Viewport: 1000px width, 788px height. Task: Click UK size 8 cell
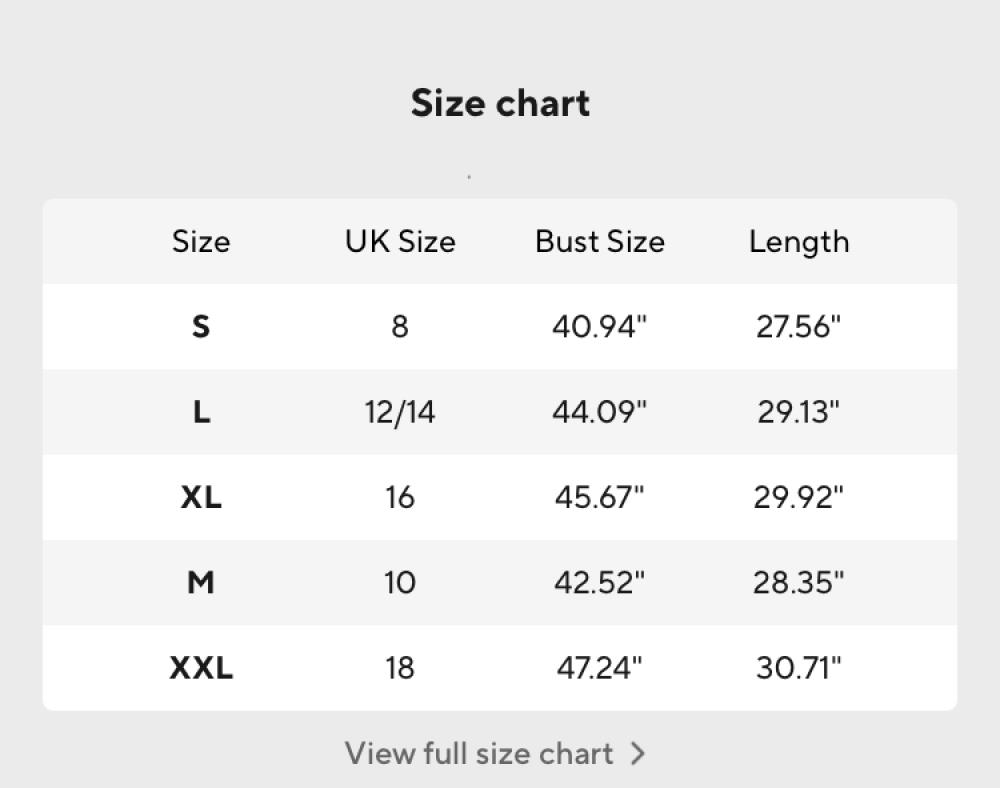click(400, 327)
